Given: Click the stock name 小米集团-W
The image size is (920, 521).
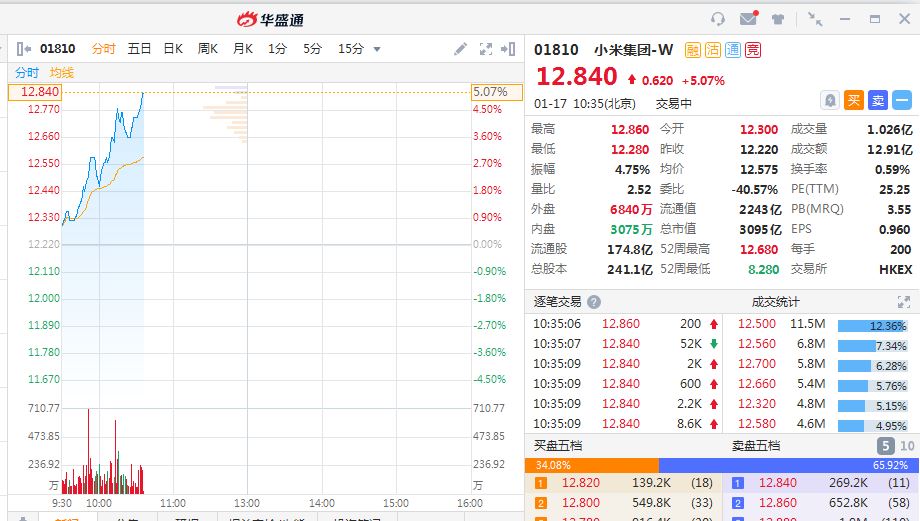Looking at the screenshot, I should [x=634, y=50].
